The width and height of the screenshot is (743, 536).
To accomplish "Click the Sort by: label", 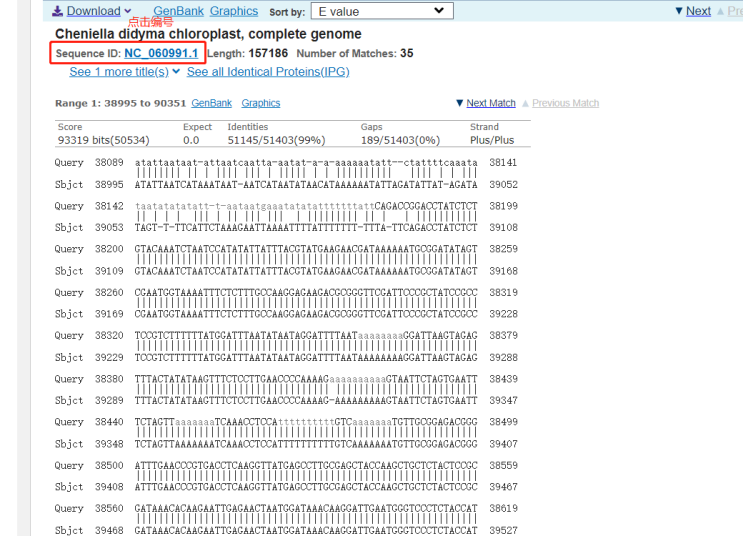I will pyautogui.click(x=287, y=12).
